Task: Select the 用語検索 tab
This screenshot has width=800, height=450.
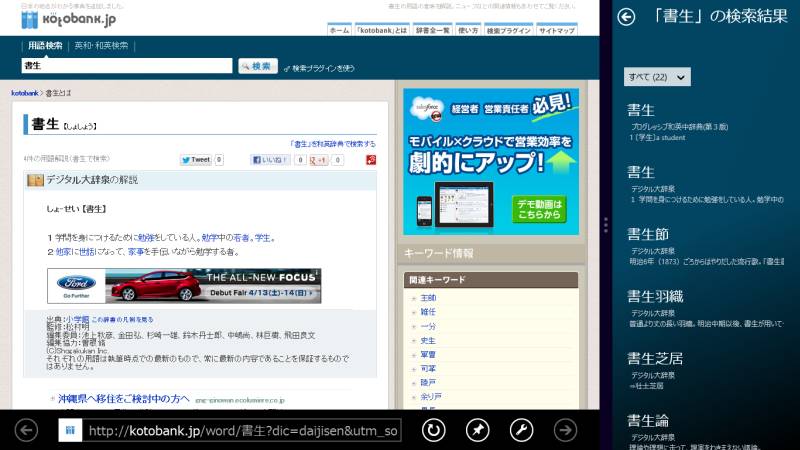Action: (46, 46)
